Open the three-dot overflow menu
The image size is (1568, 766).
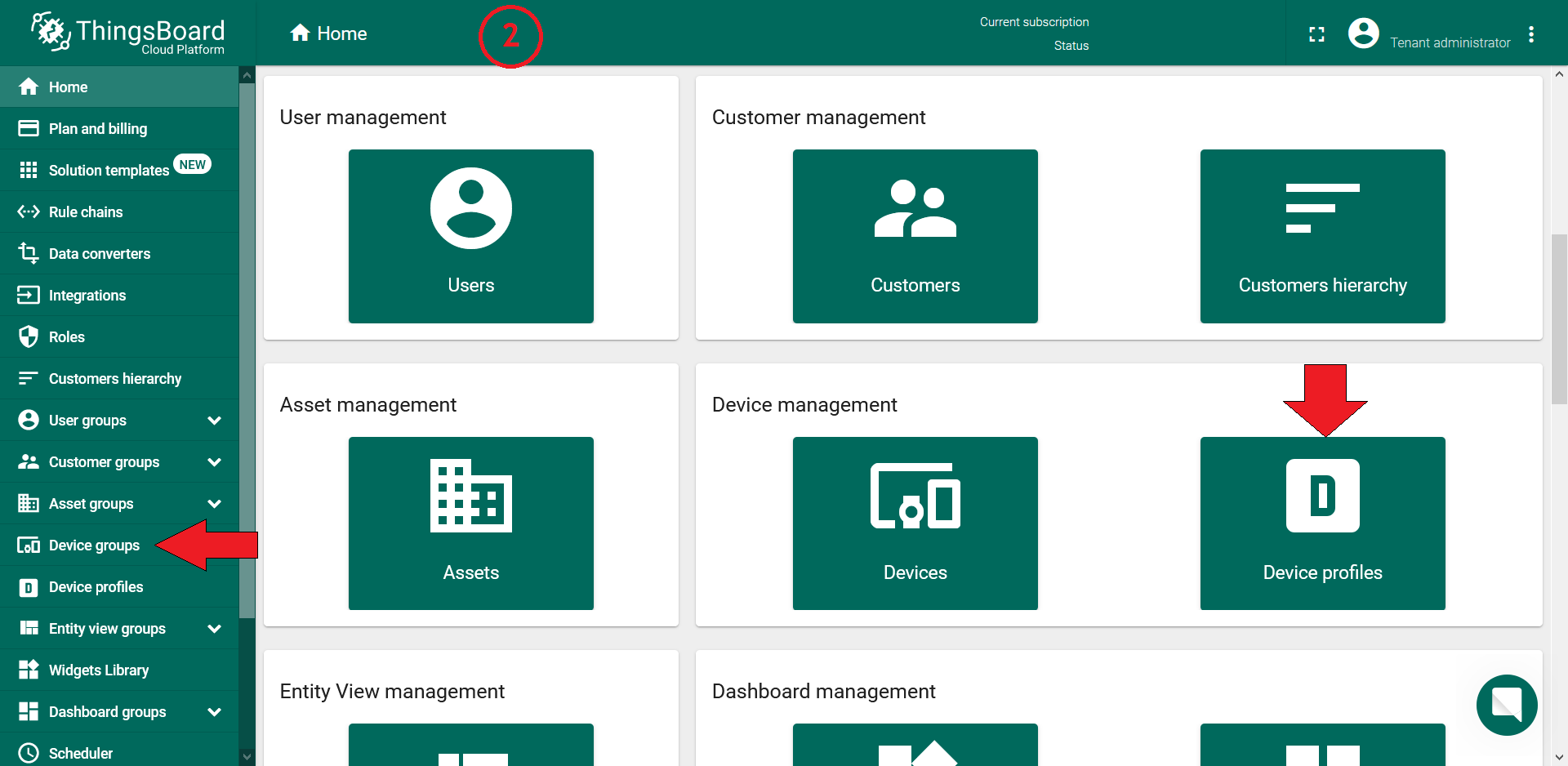click(x=1532, y=33)
